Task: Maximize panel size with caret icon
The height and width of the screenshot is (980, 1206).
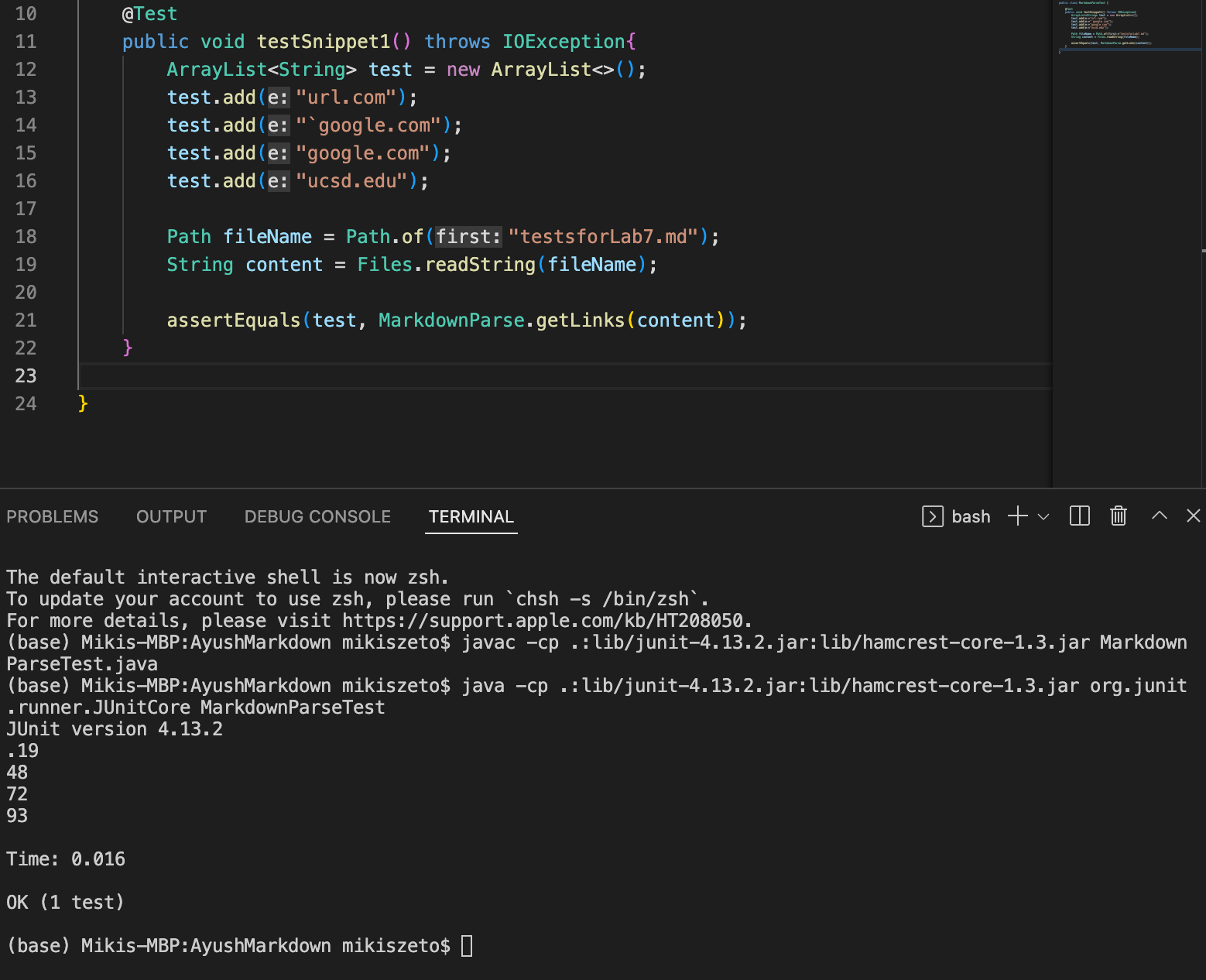Action: 1159,516
